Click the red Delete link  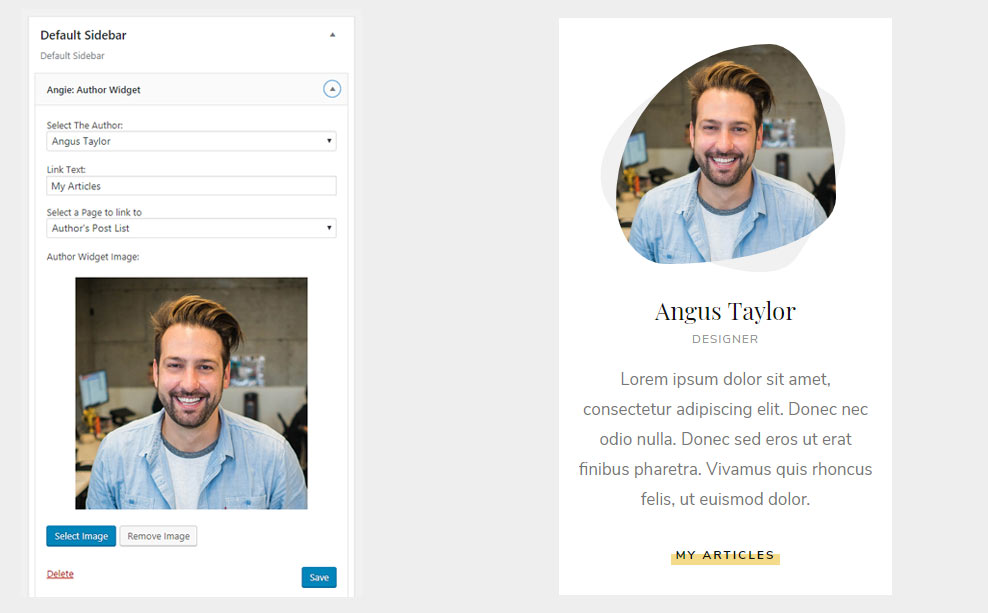pos(60,574)
